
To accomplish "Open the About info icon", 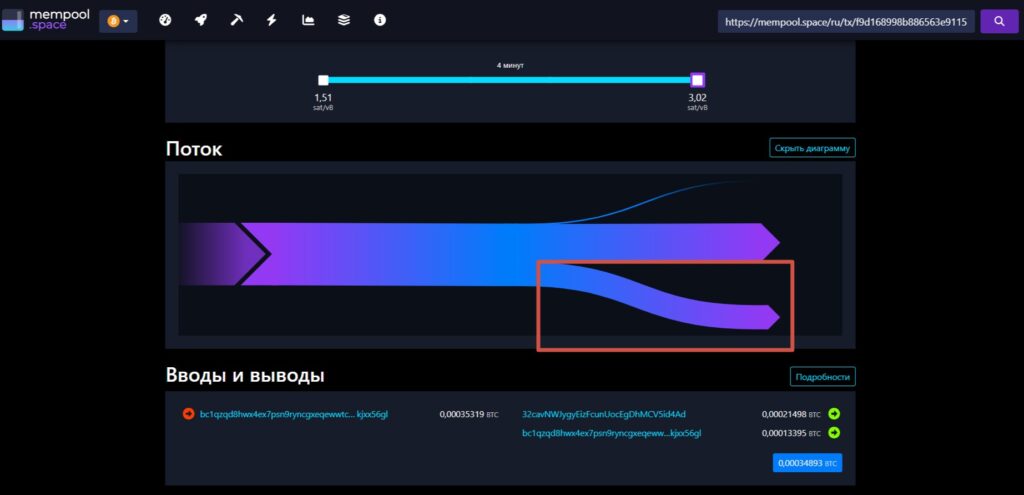I will pyautogui.click(x=379, y=20).
